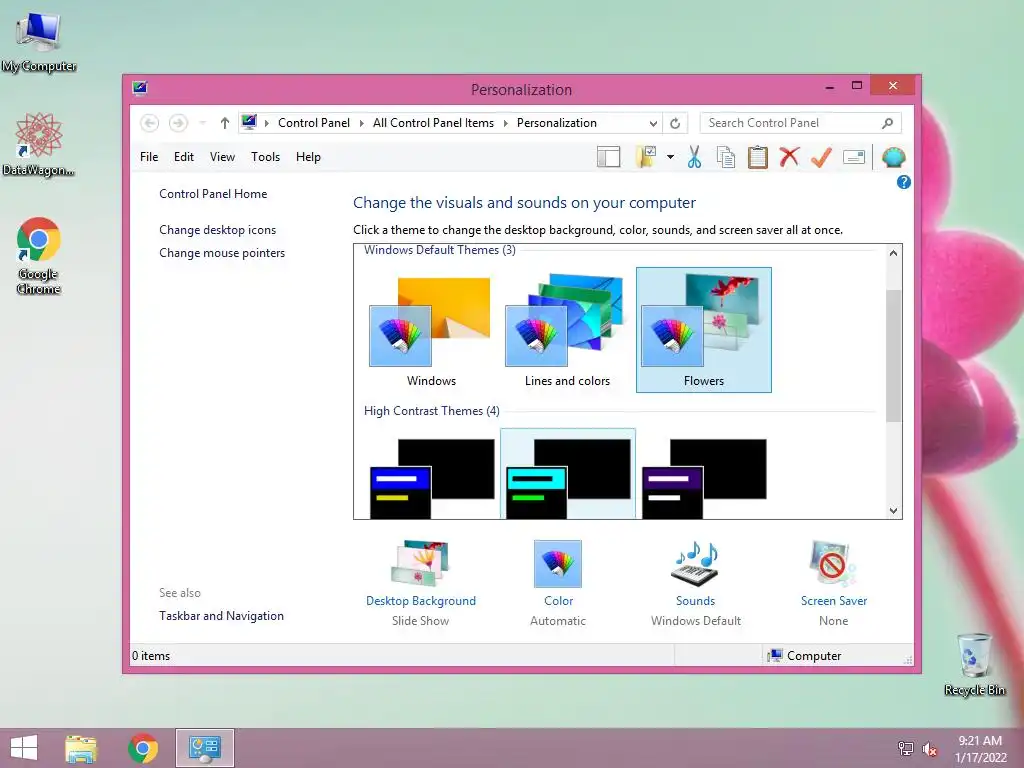Go back with the Back arrow

(150, 123)
